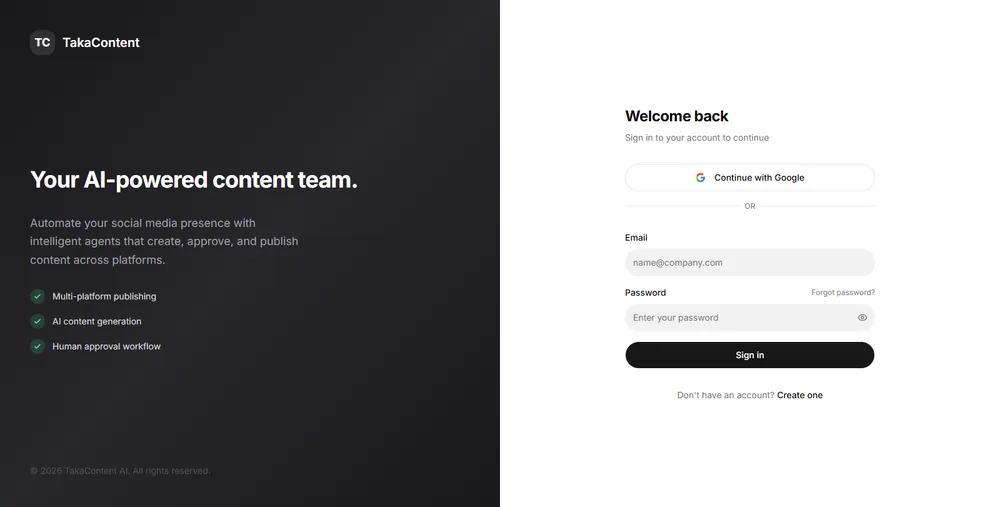Click the Email field label

[636, 238]
